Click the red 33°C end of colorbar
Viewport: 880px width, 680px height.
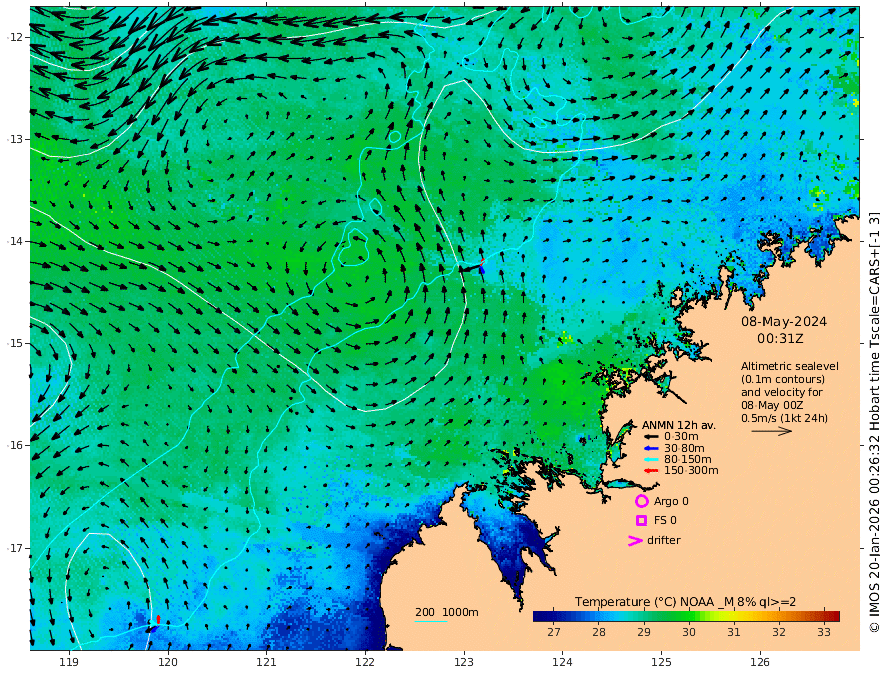(x=834, y=617)
